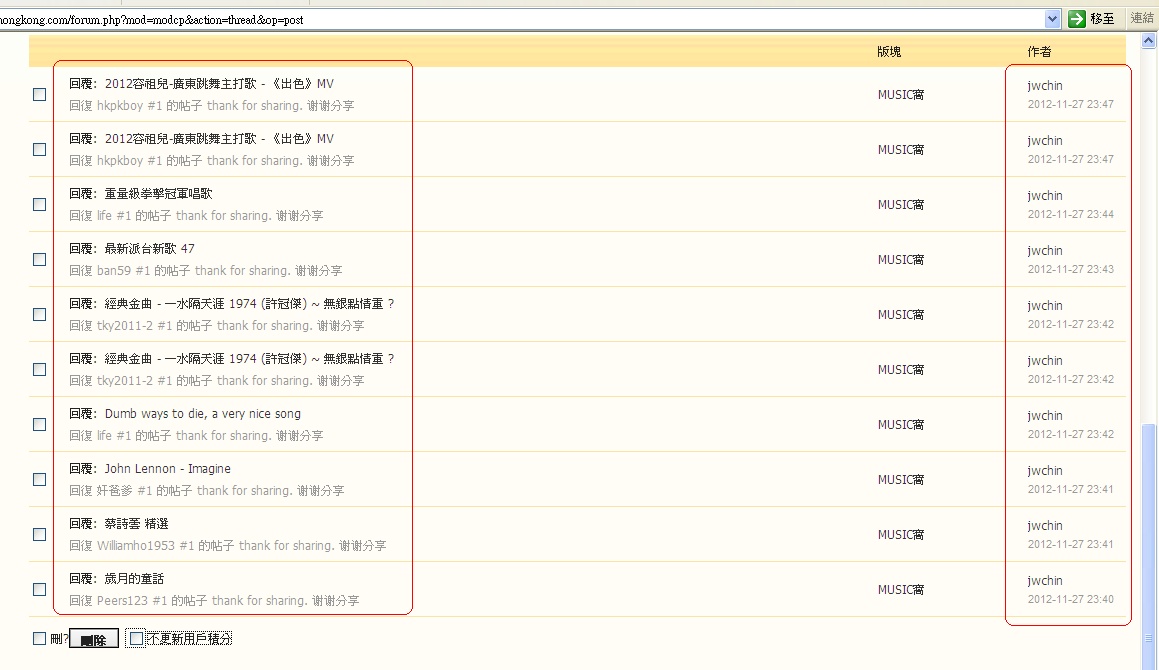Click the scrollbar up arrow
The image size is (1159, 670).
[1150, 40]
